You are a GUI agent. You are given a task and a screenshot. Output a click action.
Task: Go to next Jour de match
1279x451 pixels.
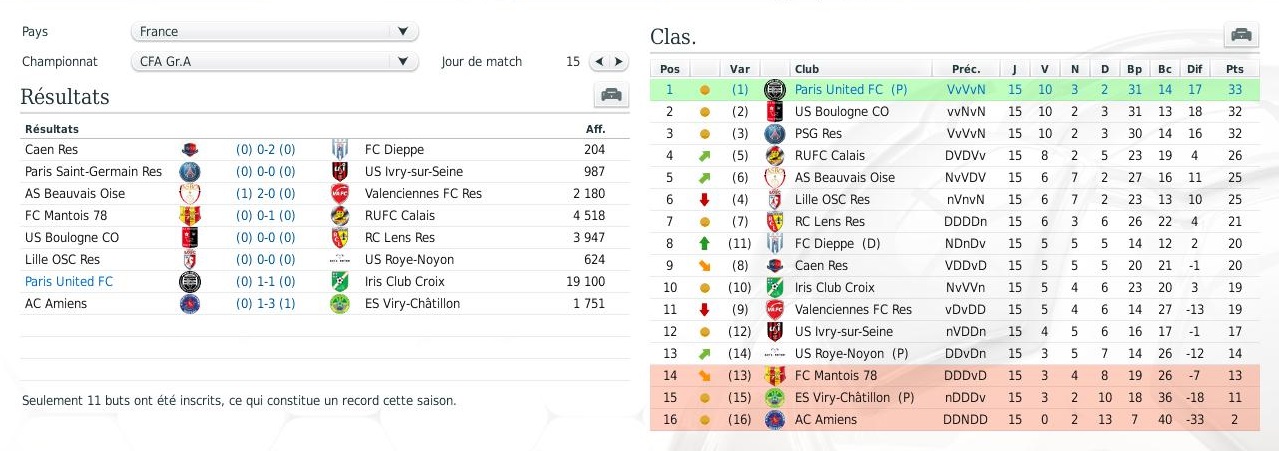coord(619,62)
